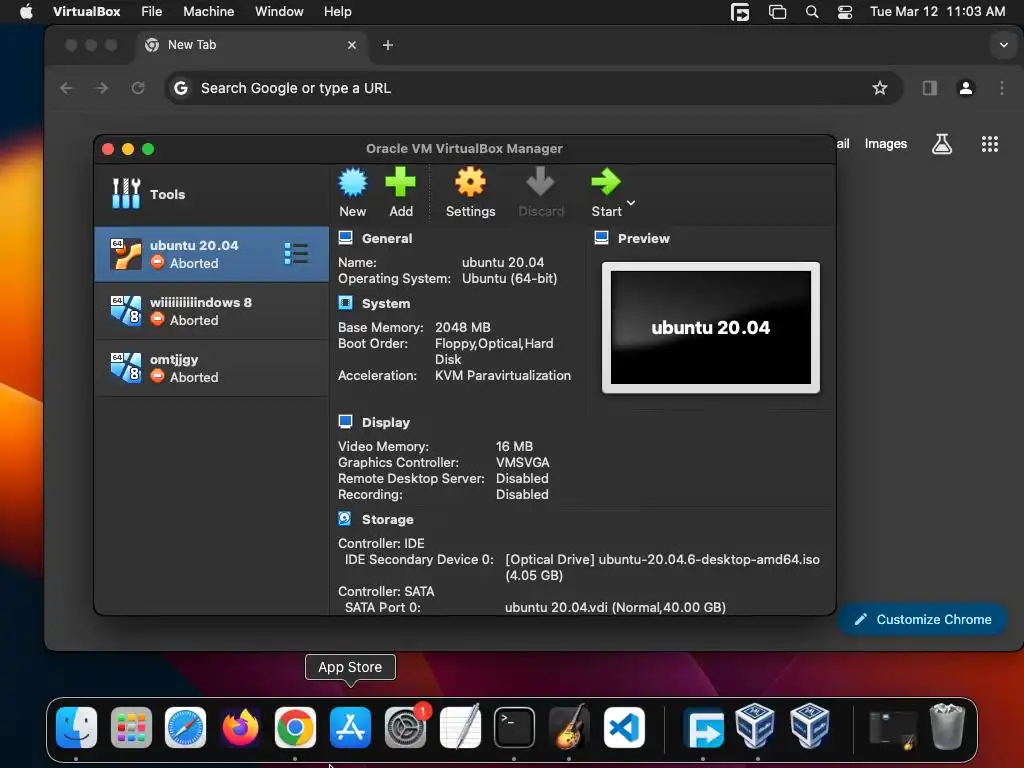Click the Add virtual machine icon
The height and width of the screenshot is (768, 1024).
coord(400,182)
